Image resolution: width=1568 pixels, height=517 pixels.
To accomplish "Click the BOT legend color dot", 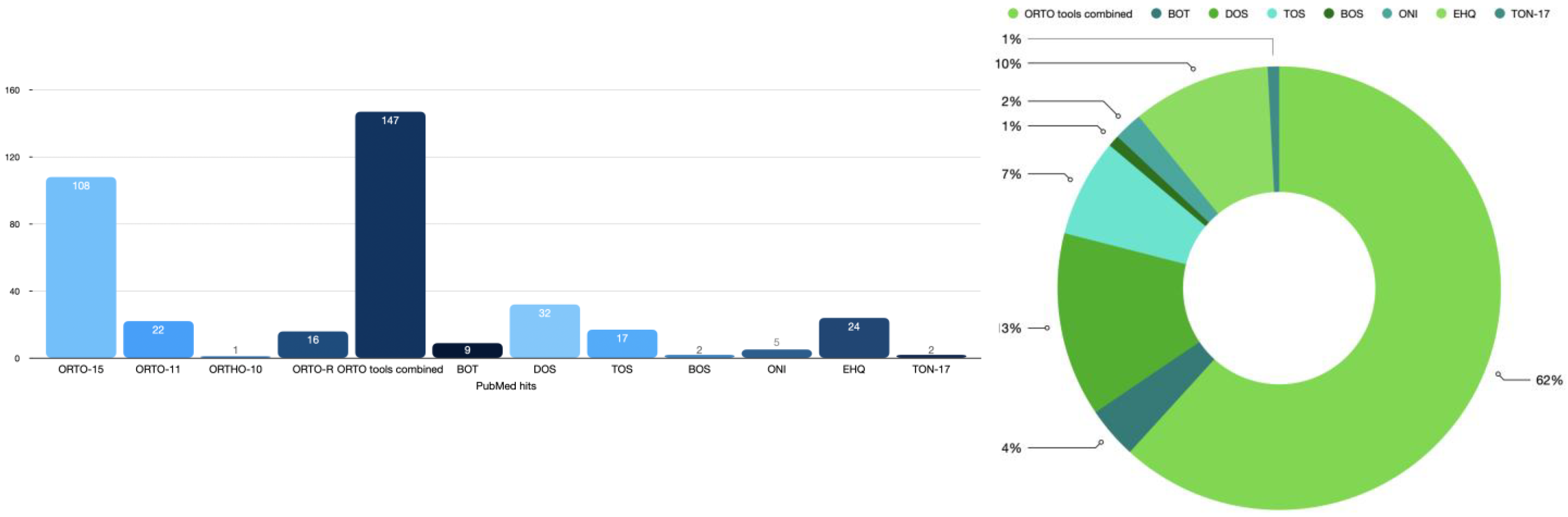I will coord(1157,13).
